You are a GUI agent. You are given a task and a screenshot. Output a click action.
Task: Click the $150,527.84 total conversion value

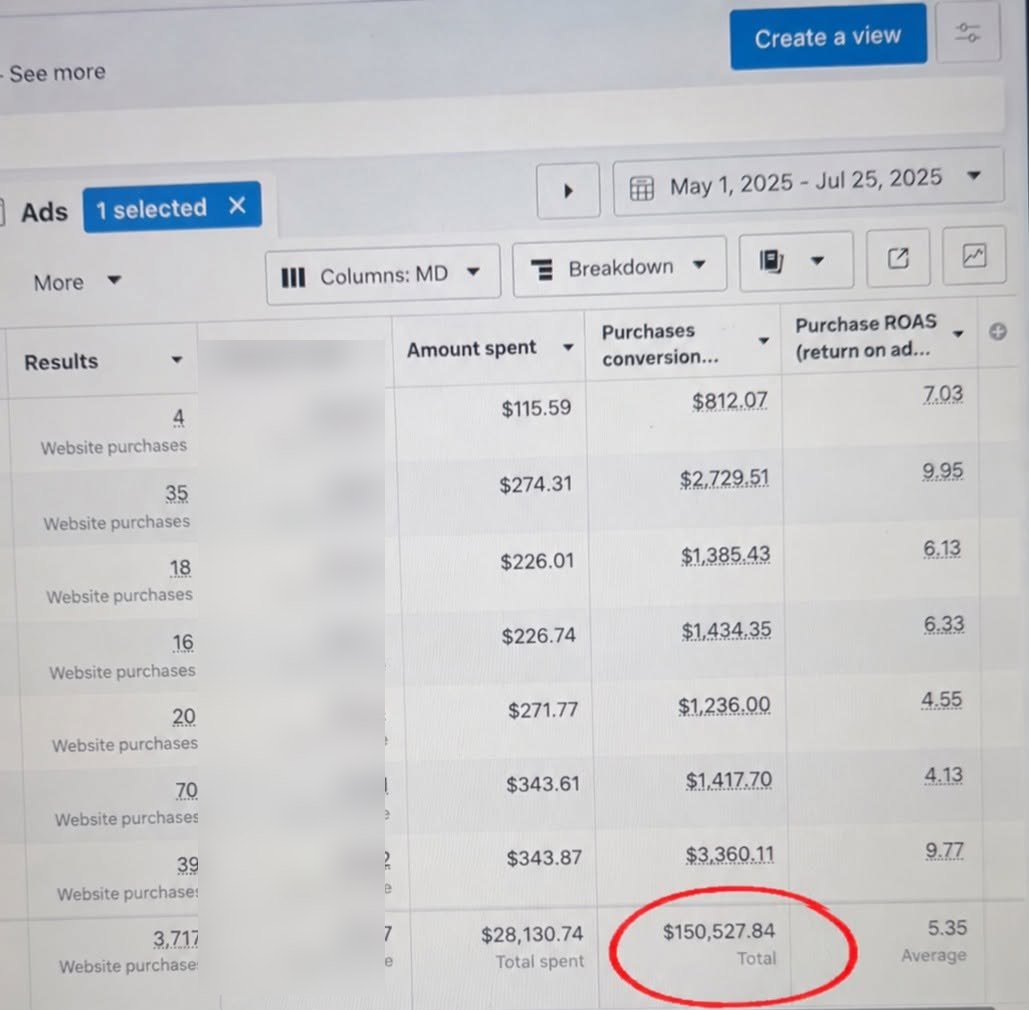click(x=719, y=931)
